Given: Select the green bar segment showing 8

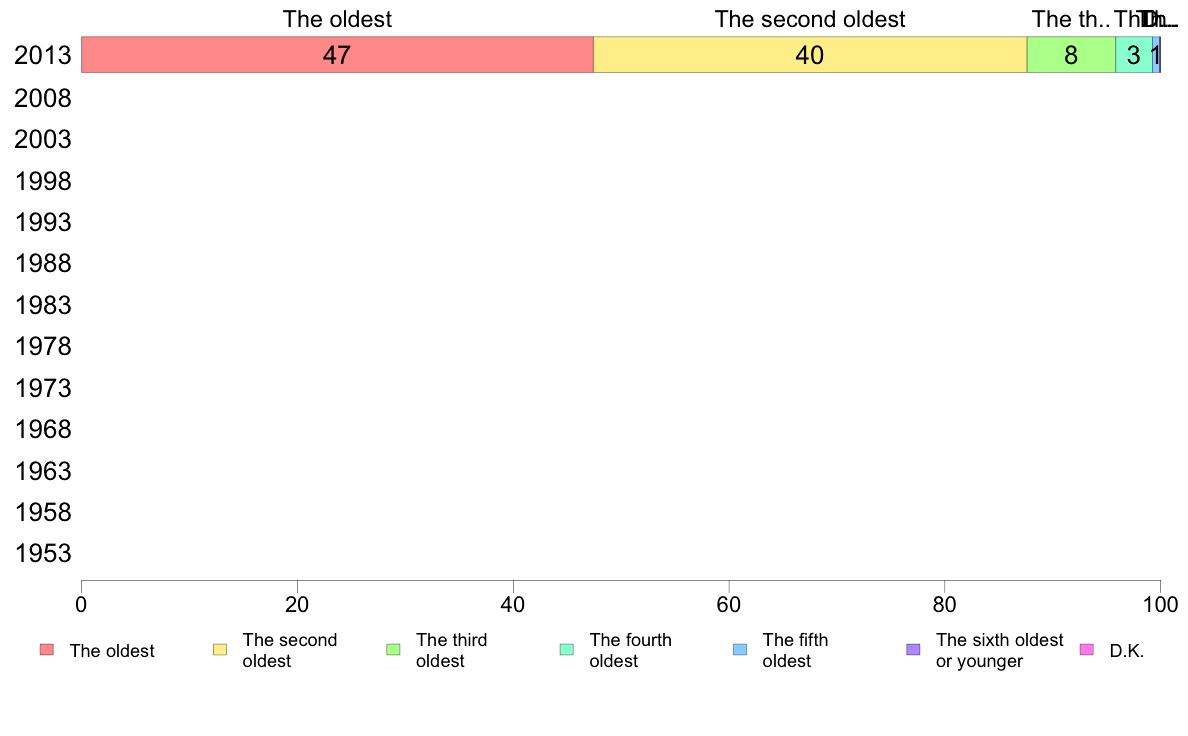Looking at the screenshot, I should click(x=1071, y=55).
